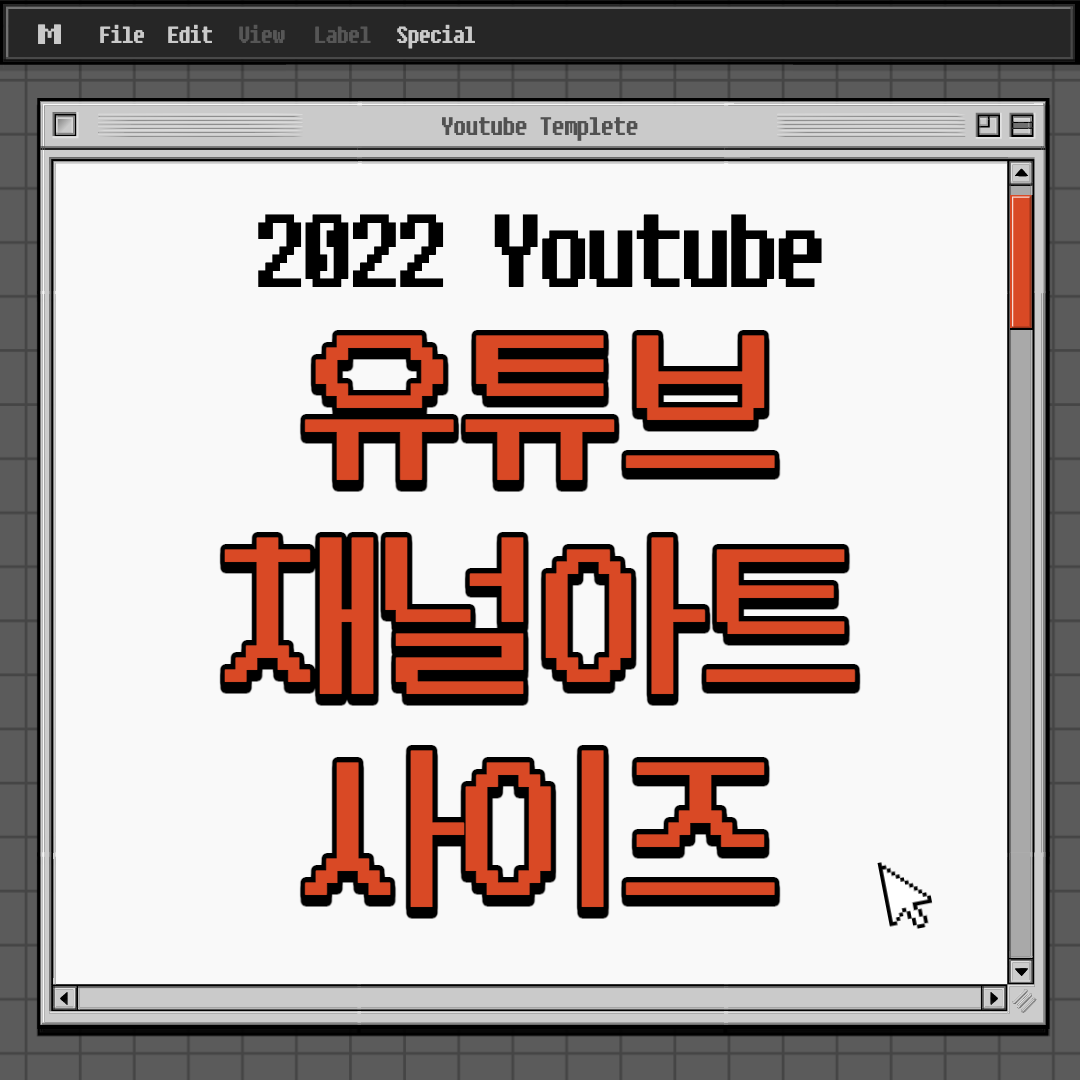Click the '사이즈' red text

tap(540, 831)
